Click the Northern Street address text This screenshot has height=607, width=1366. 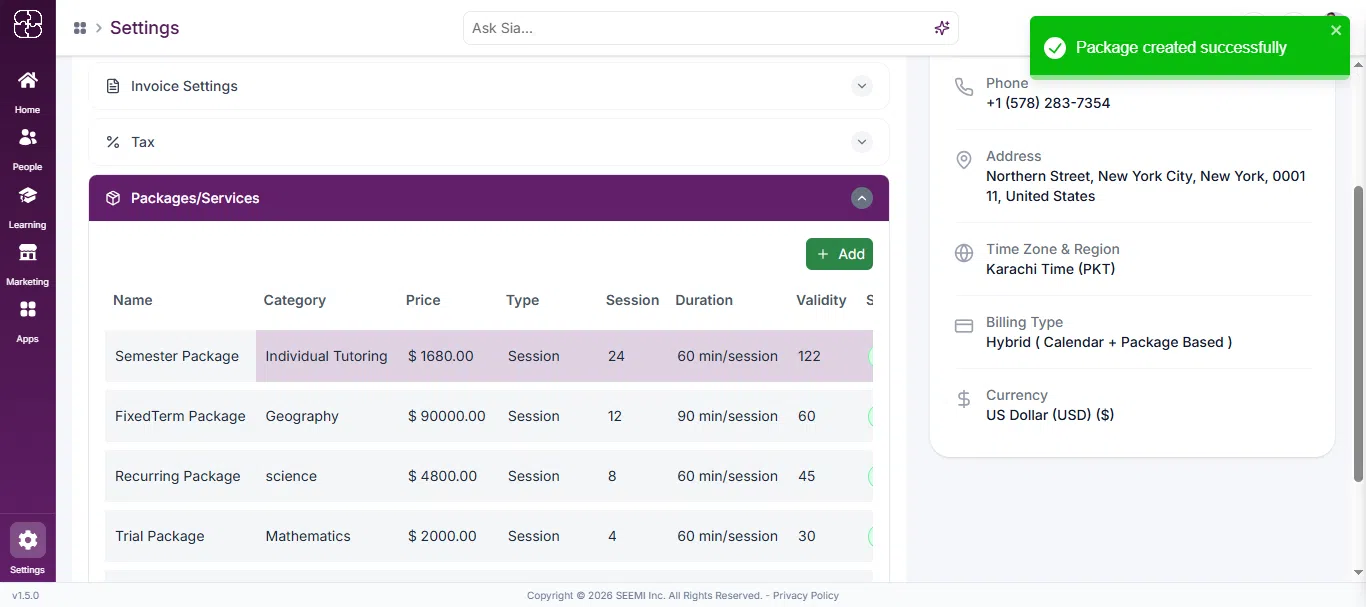coord(1146,186)
